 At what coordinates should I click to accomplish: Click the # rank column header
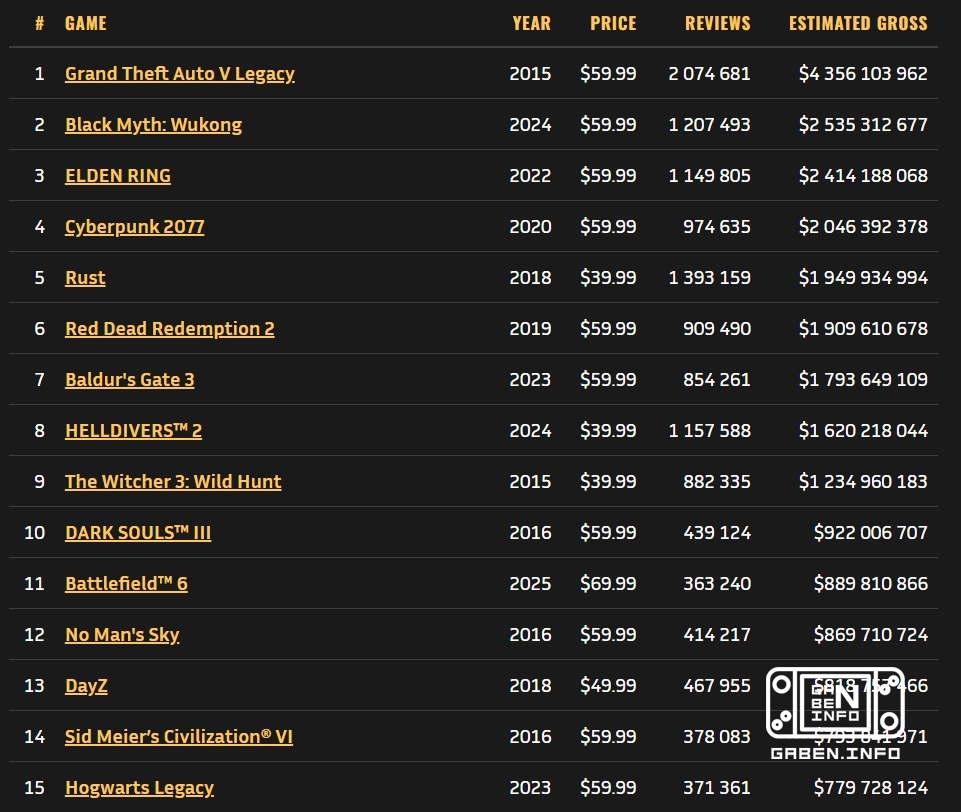tap(40, 23)
